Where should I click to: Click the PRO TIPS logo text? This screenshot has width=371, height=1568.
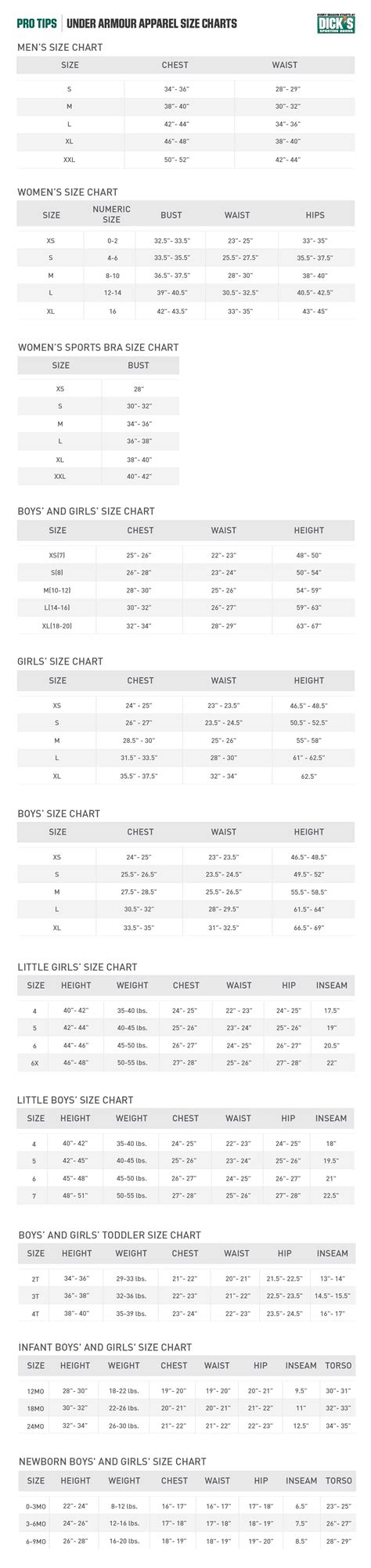coord(37,23)
